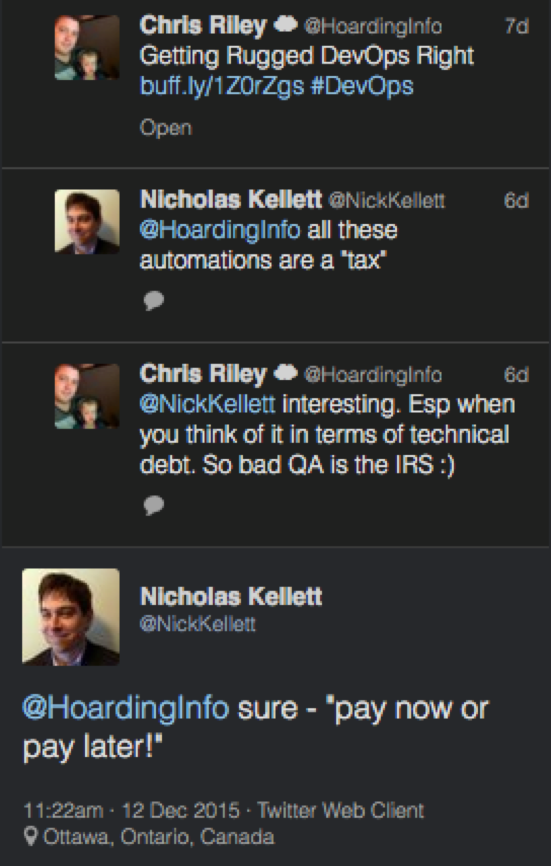The width and height of the screenshot is (551, 866).
Task: Open the buff.ly/1Z0rZgs link
Action: point(222,86)
